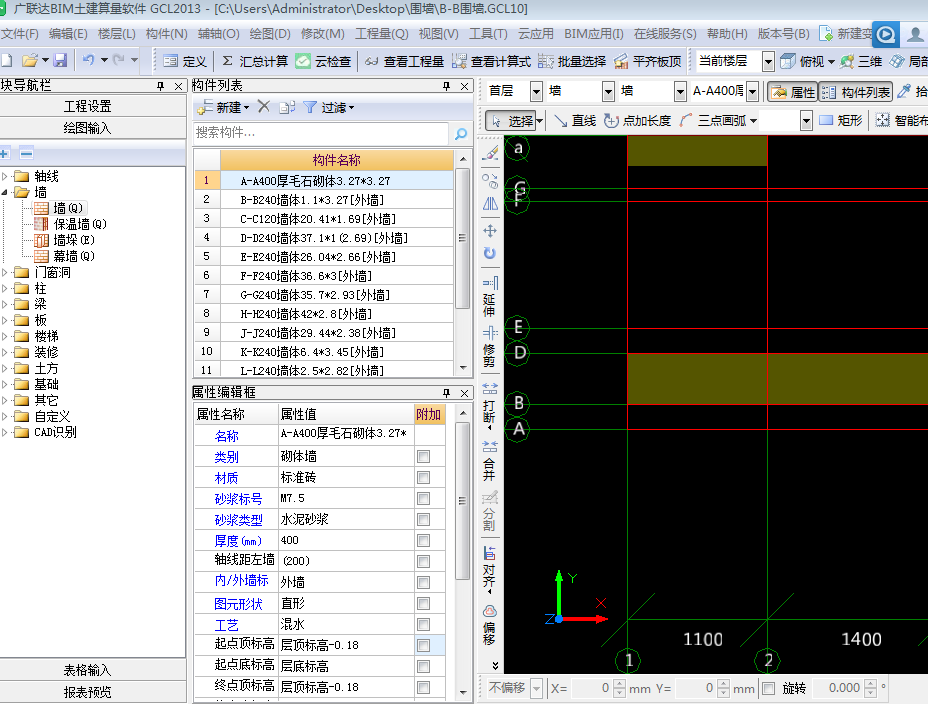Click the 搜索构件 search input field
This screenshot has height=704, width=928.
pos(321,133)
